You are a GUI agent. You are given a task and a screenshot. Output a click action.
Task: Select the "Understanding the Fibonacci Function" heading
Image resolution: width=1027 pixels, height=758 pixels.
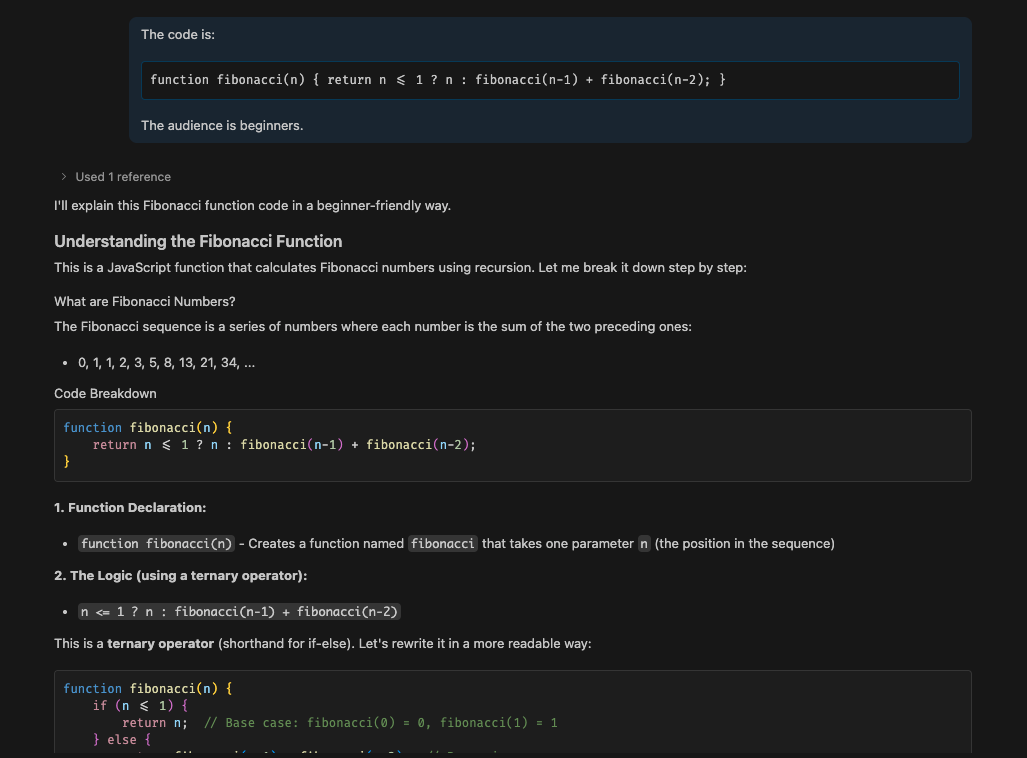(197, 241)
